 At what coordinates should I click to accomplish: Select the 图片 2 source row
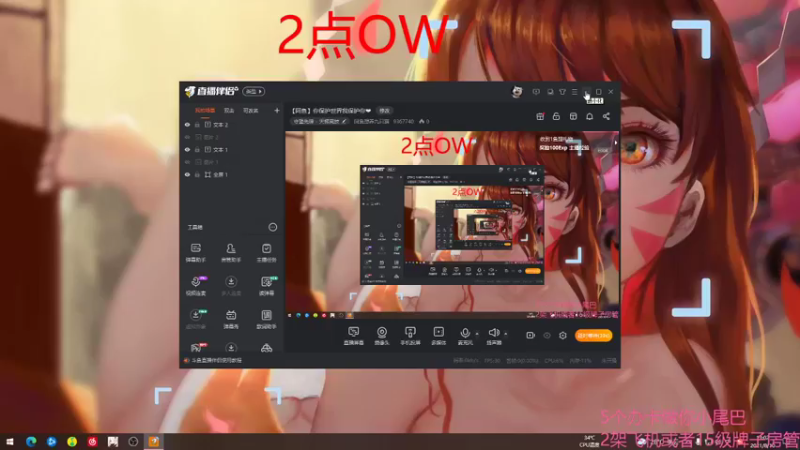[233, 137]
